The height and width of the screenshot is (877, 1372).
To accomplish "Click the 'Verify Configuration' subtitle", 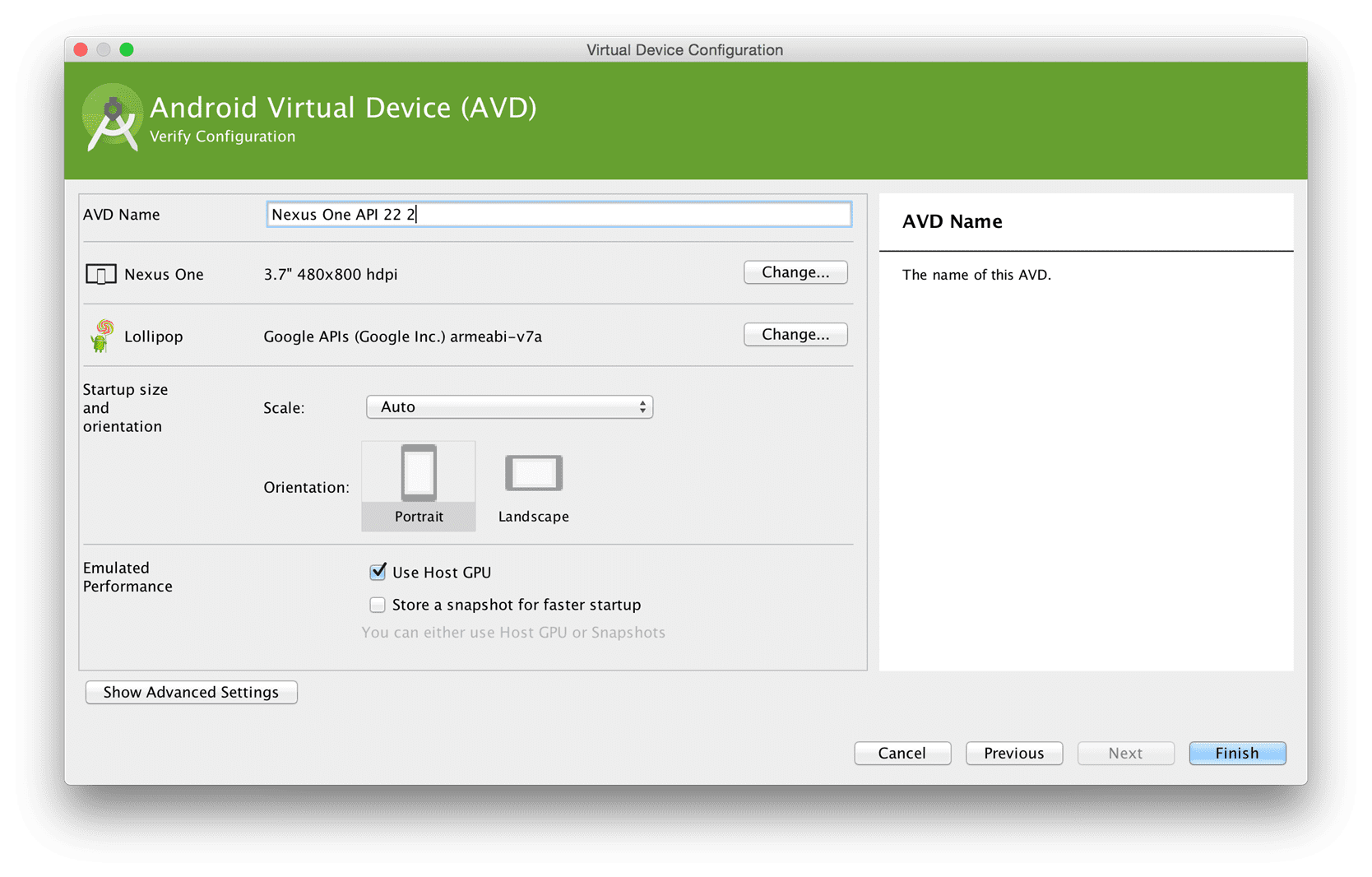I will coord(222,137).
